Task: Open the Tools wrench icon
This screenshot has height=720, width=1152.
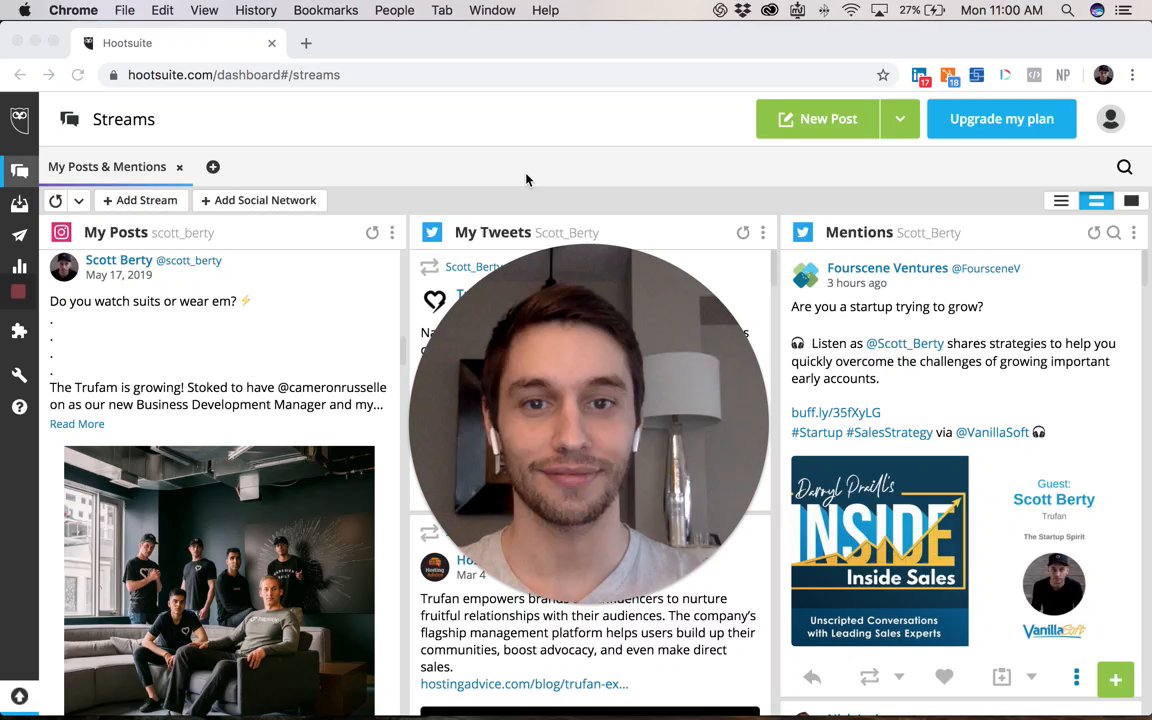Action: (x=20, y=375)
